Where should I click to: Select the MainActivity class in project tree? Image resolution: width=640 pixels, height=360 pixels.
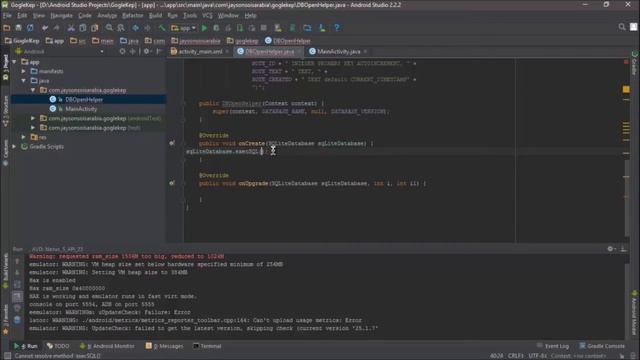(81, 109)
